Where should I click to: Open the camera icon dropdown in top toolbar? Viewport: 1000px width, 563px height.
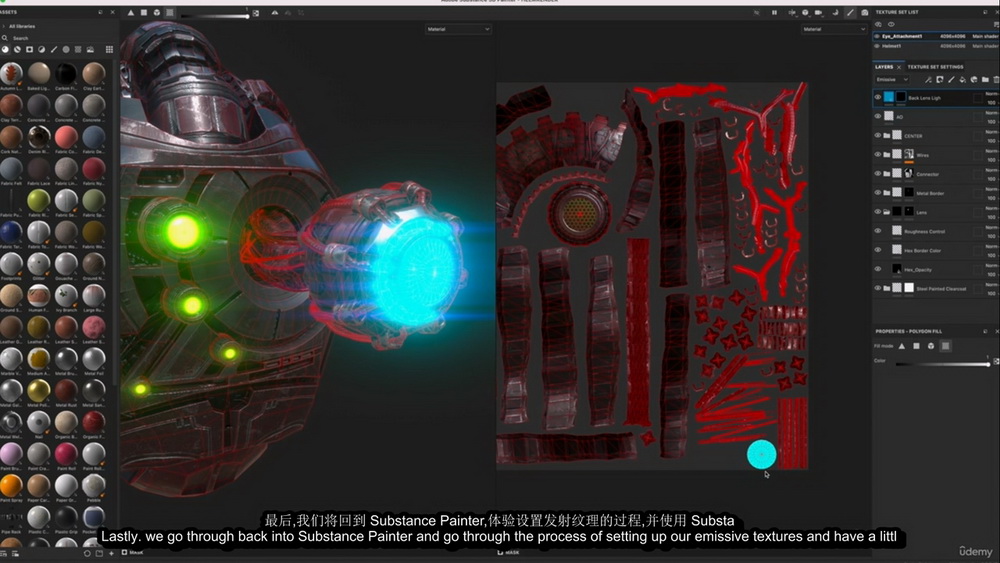pos(819,13)
